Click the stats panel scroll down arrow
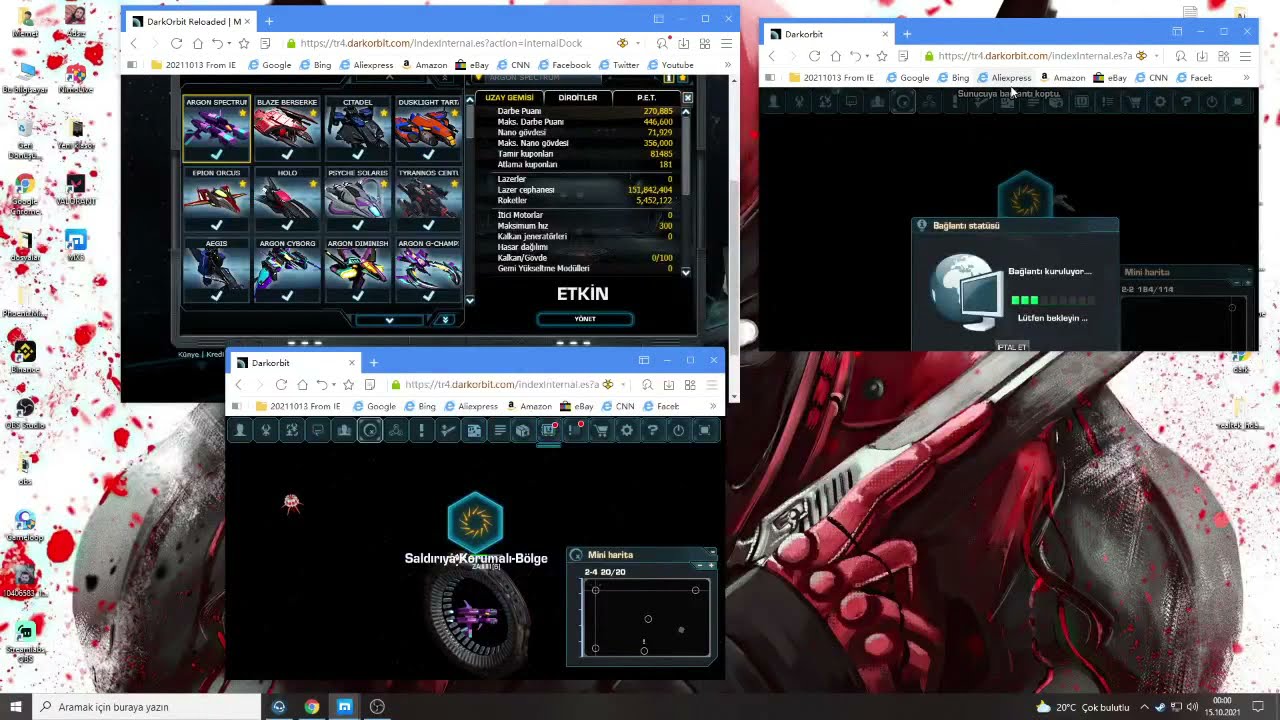 point(686,271)
